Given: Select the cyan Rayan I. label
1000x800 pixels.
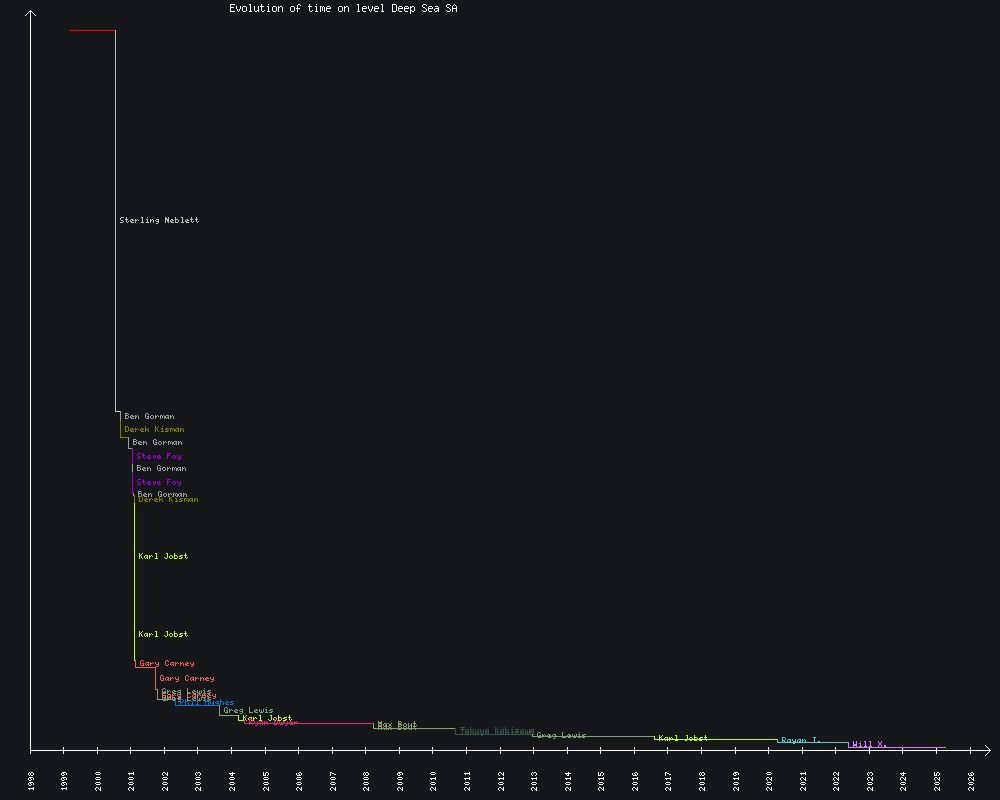Looking at the screenshot, I should tap(801, 740).
